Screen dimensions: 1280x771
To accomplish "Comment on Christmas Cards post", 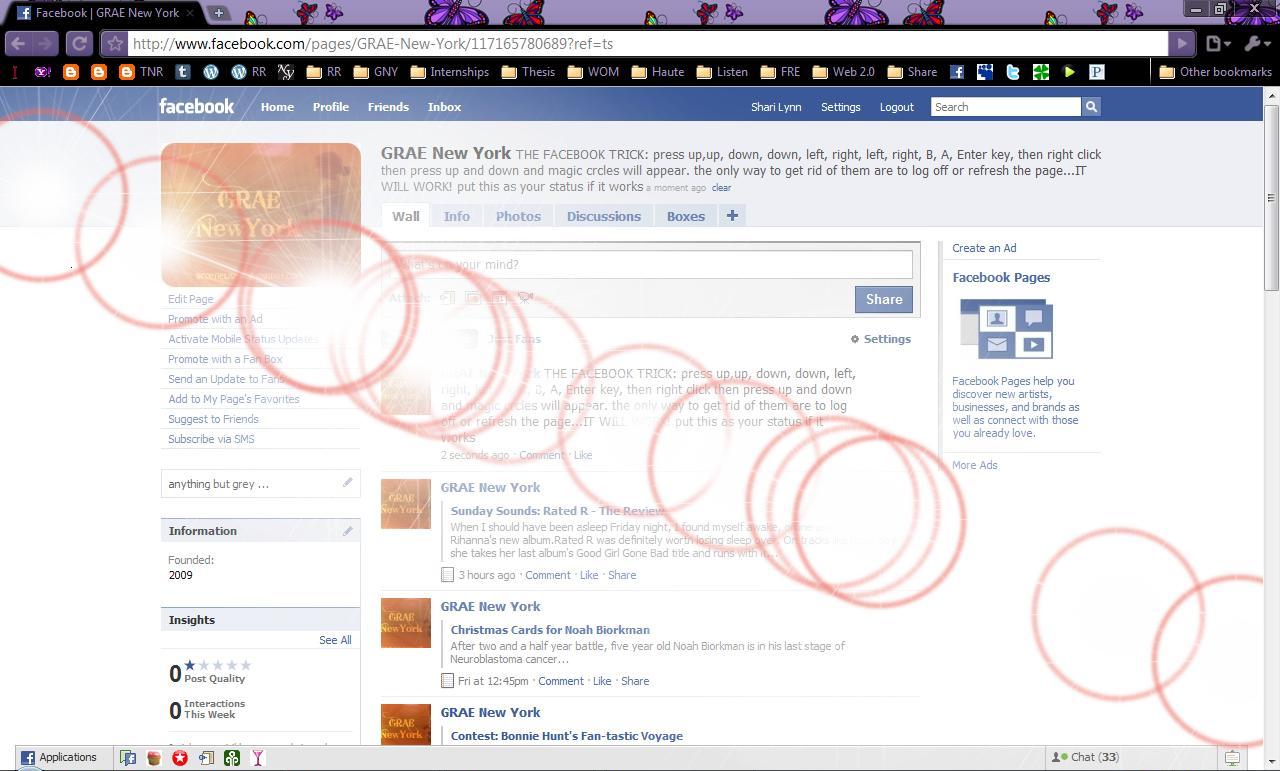I will (x=561, y=681).
